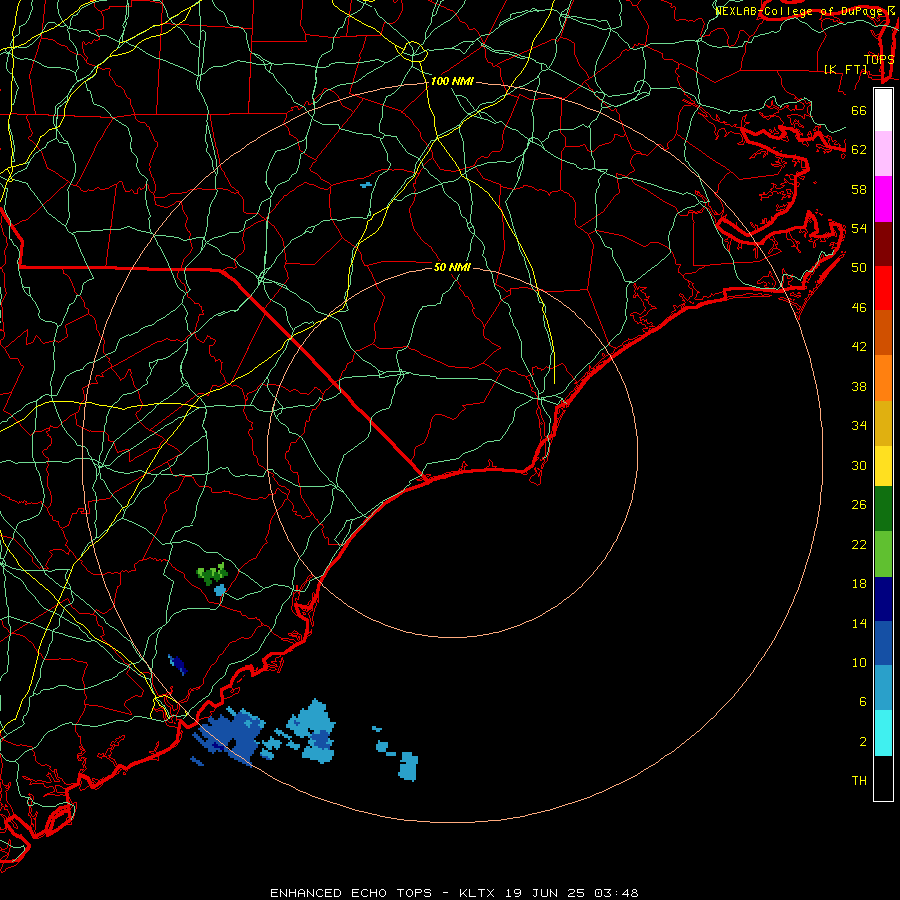Click the legend value 54
Screen dimensions: 900x900
click(x=859, y=228)
